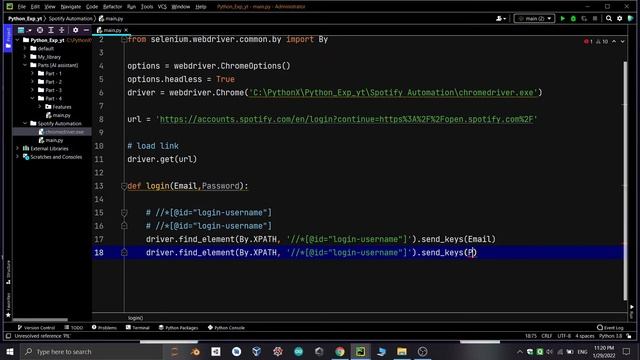Toggle the Favorites tool window side tab
Image resolution: width=640 pixels, height=360 pixels.
pyautogui.click(x=8, y=305)
